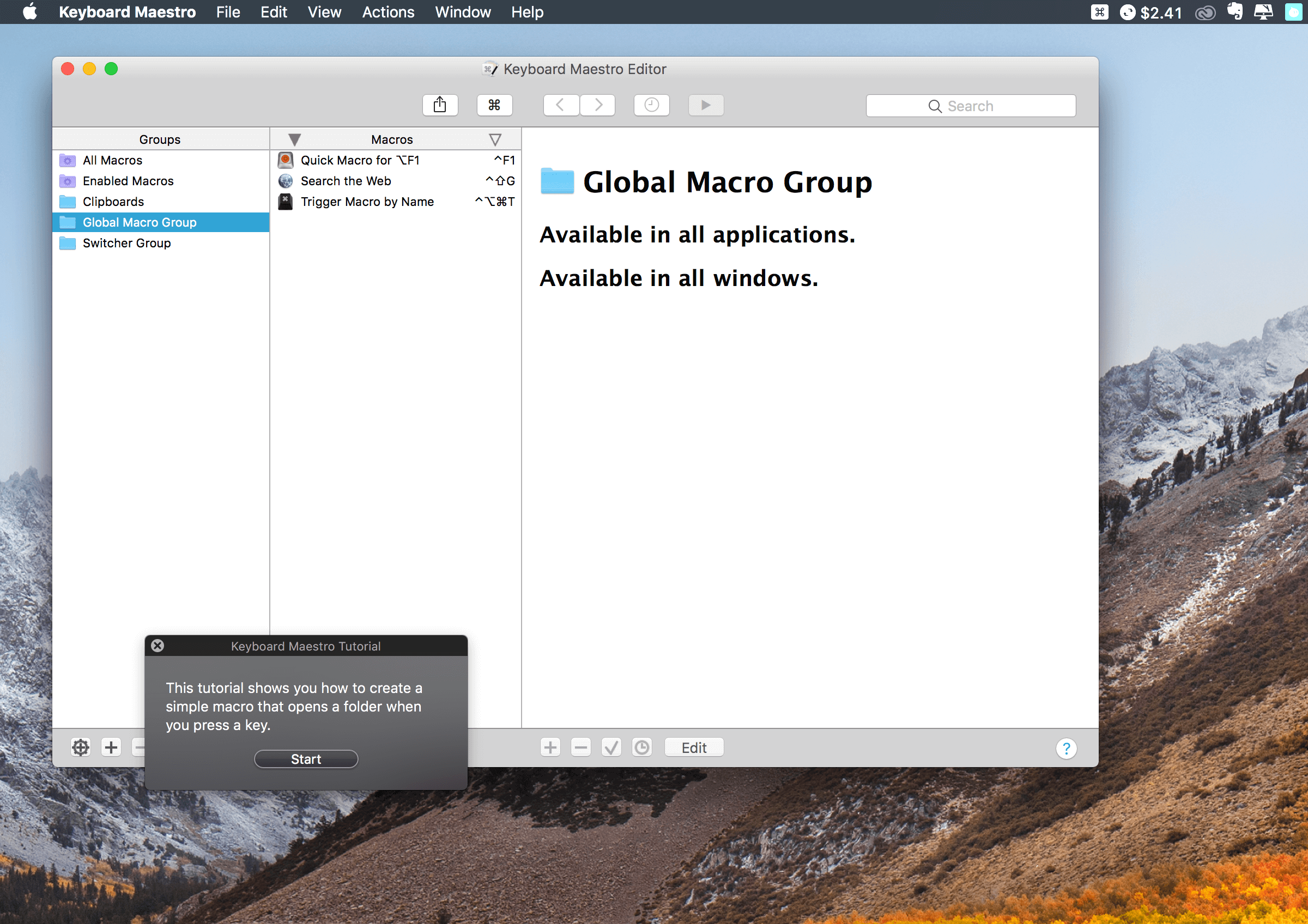Click the Creative Cloud menu bar icon
This screenshot has width=1308, height=924.
point(1206,13)
